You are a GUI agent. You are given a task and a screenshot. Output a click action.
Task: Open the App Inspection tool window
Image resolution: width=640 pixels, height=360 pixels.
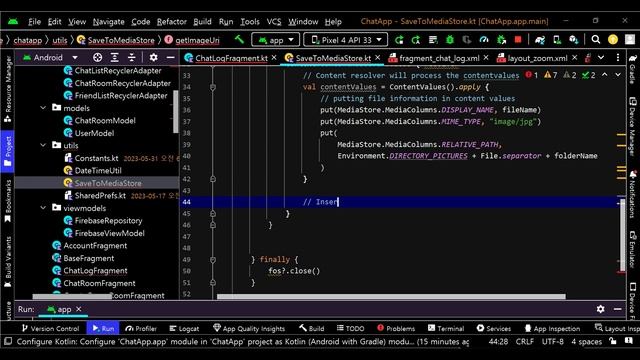click(x=552, y=328)
